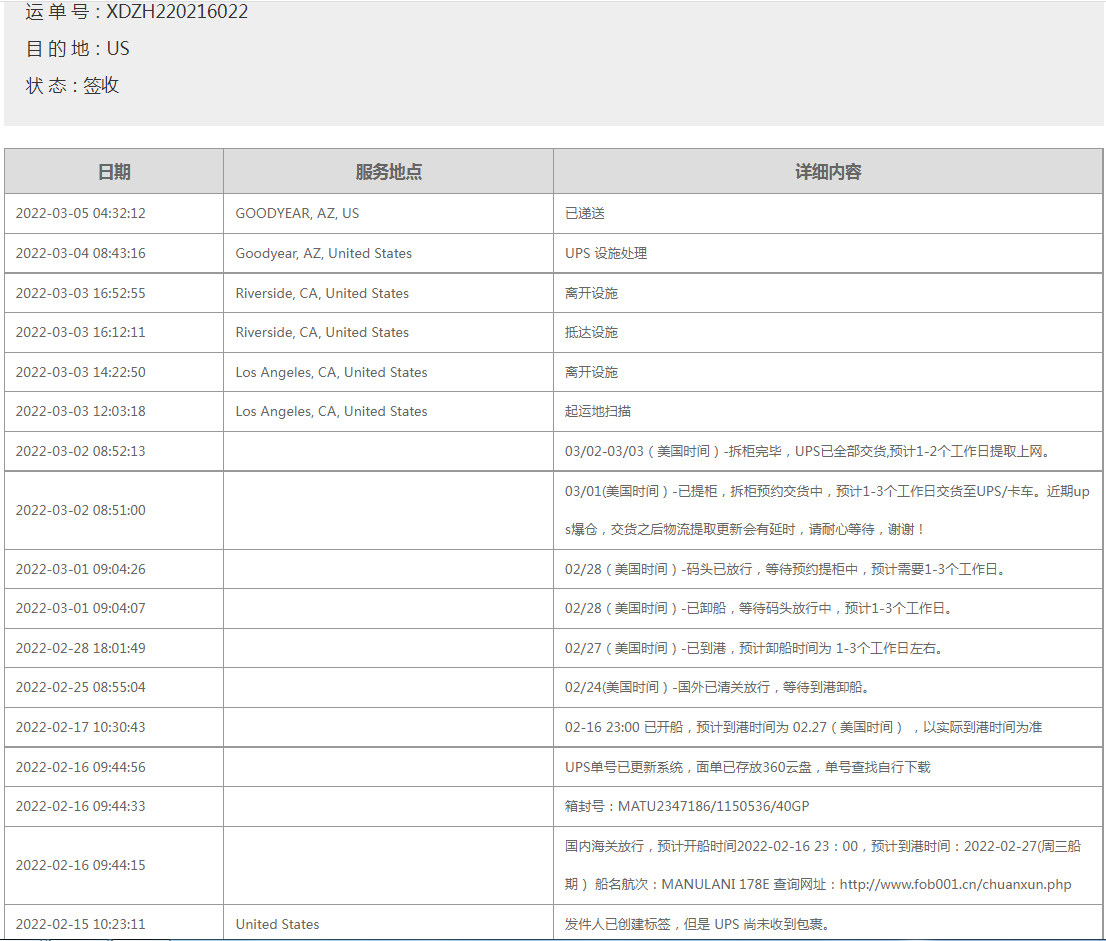
Task: Select the waybill number XDZH220216022
Action: (177, 12)
